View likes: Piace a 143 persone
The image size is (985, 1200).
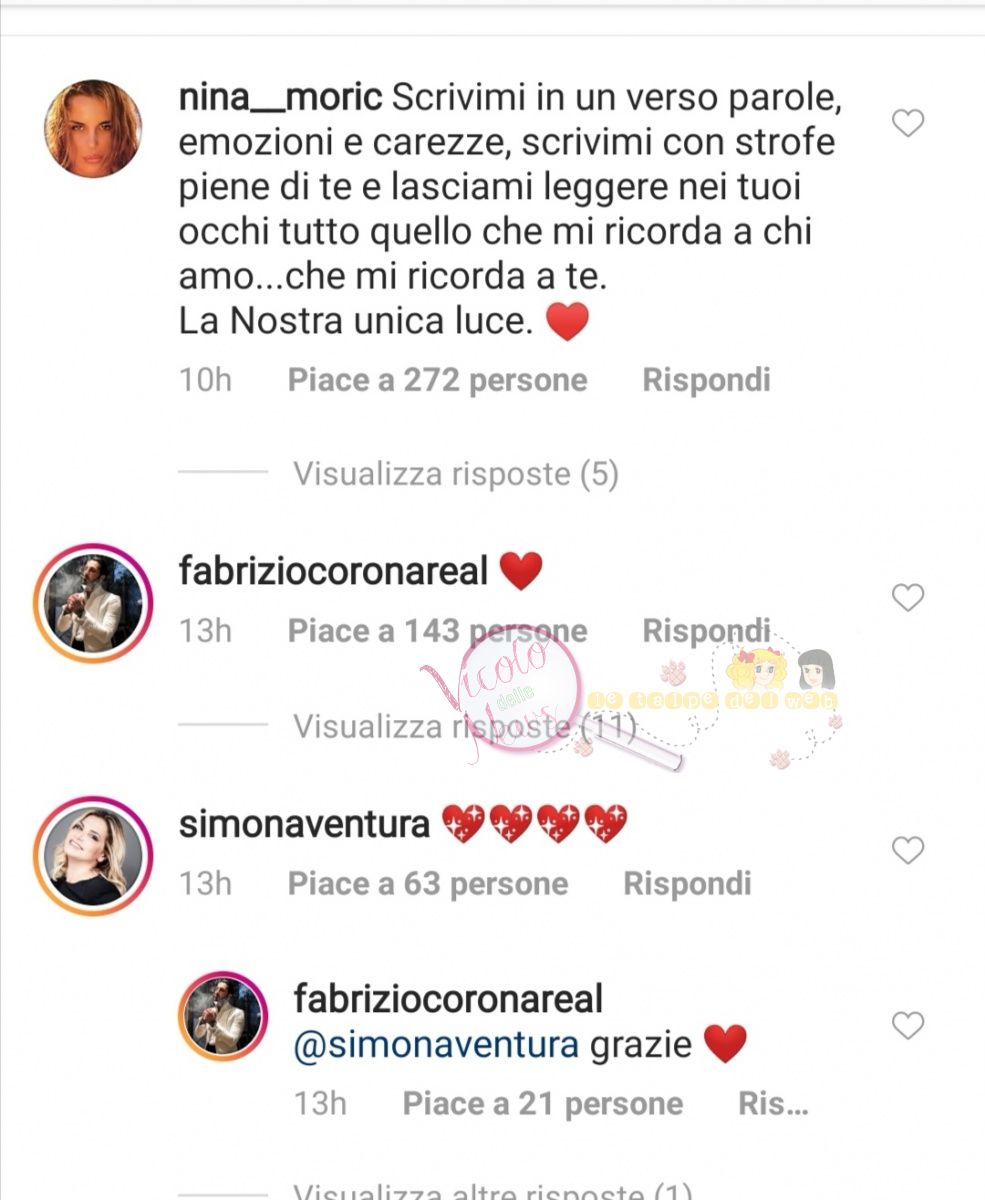tap(438, 631)
